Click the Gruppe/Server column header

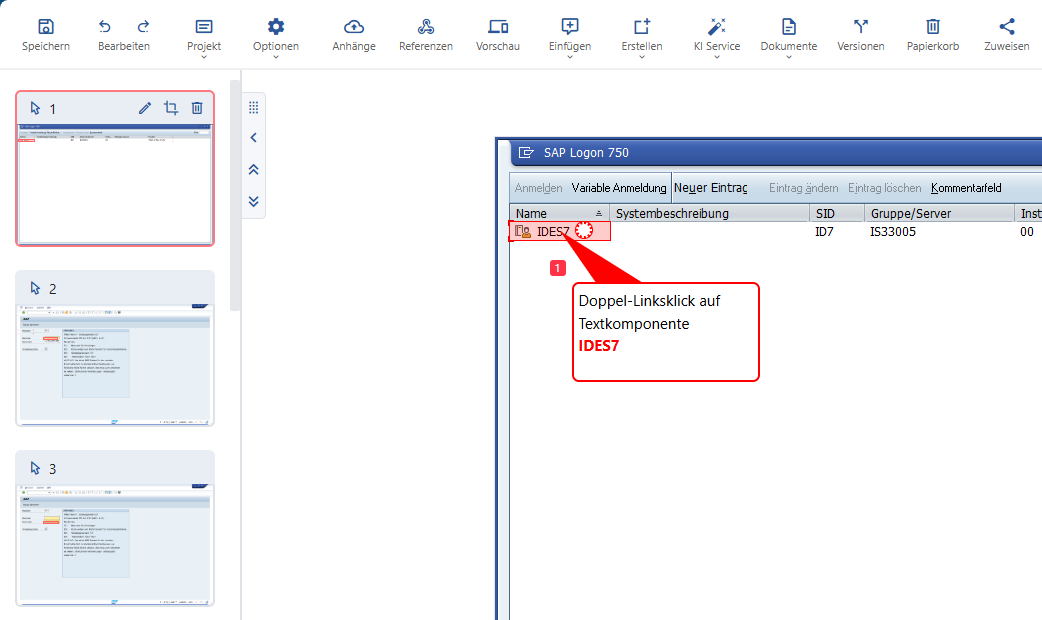click(x=939, y=213)
